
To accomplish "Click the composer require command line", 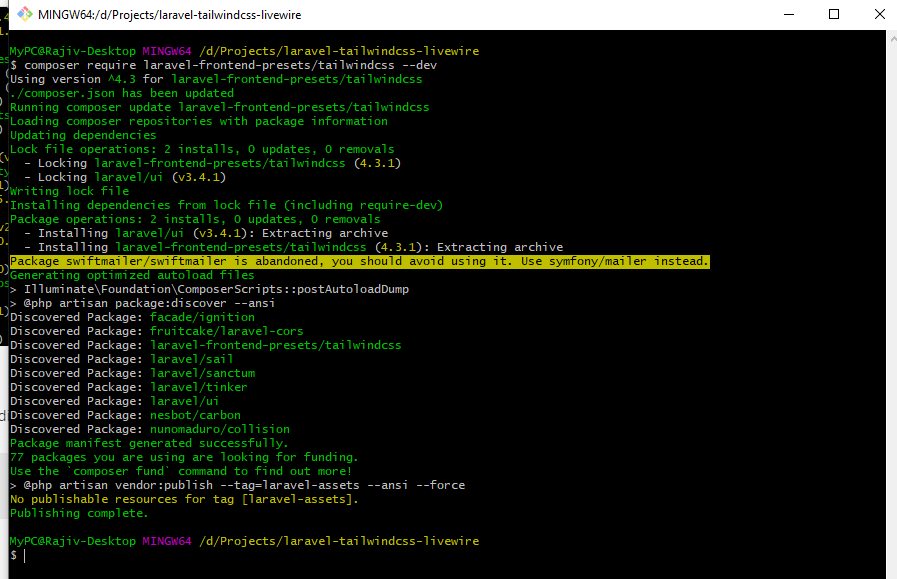I will pos(224,65).
